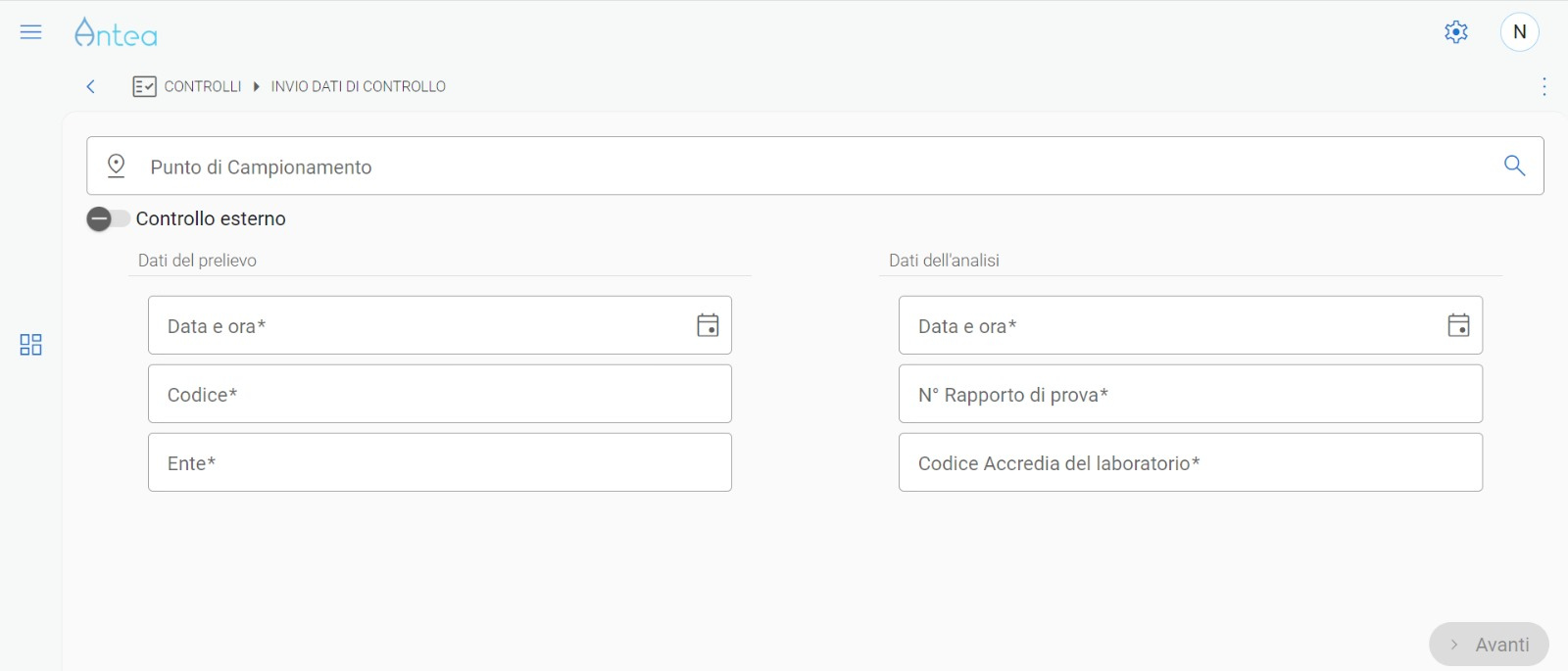Toggle the Controllo esterno switch
Viewport: 1568px width, 671px height.
(108, 218)
